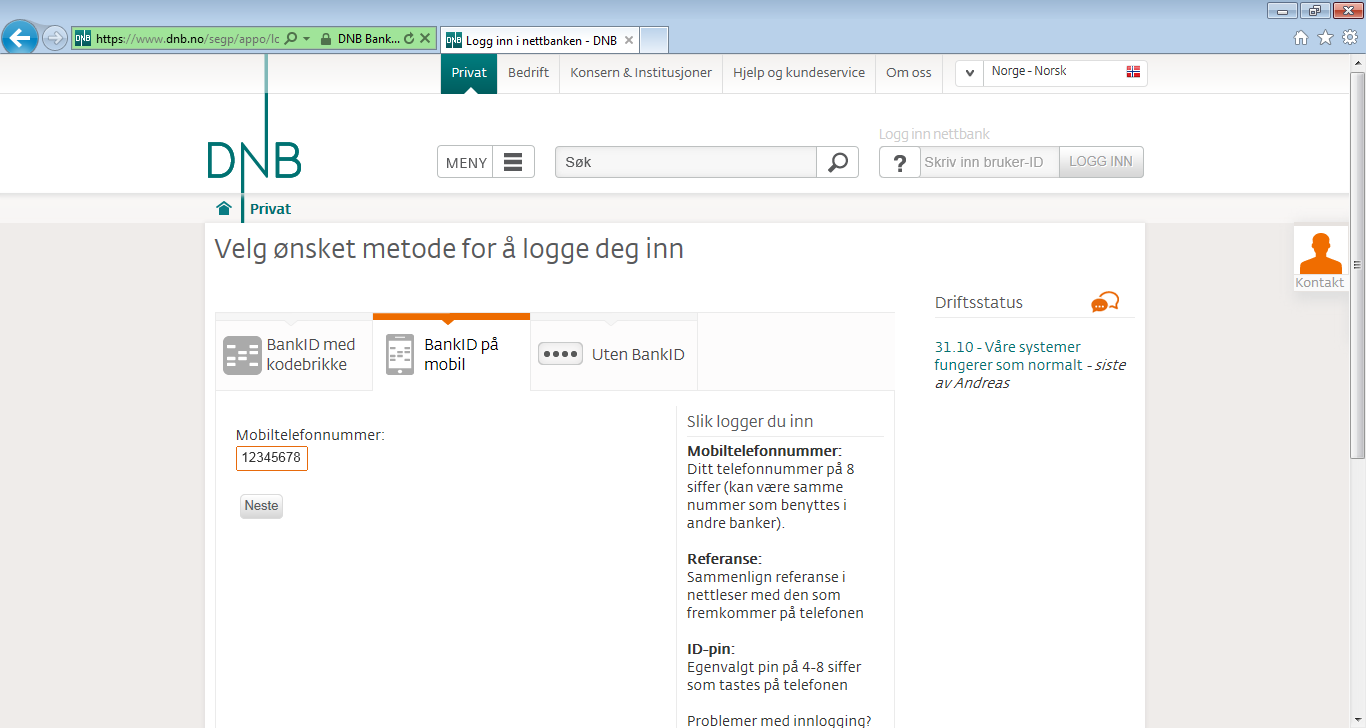The height and width of the screenshot is (728, 1366).
Task: Select the 'Uten BankID' tab
Action: (x=614, y=354)
